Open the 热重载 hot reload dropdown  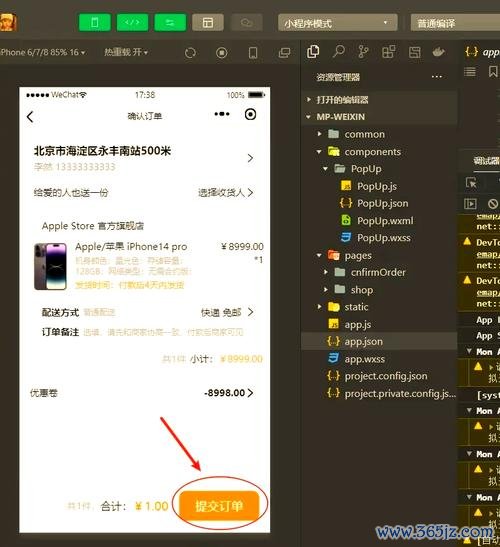(126, 52)
